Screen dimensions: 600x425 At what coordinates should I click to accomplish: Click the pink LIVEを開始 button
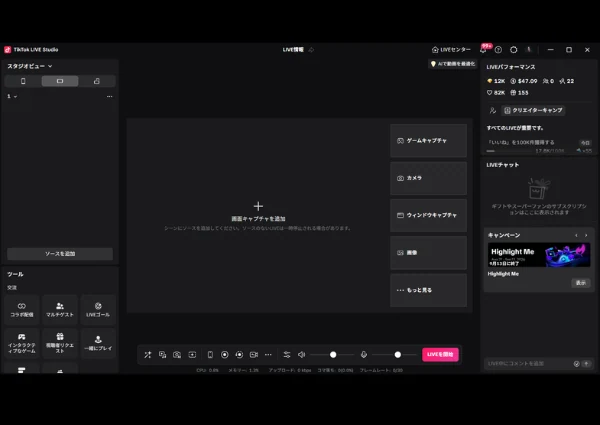coord(440,354)
